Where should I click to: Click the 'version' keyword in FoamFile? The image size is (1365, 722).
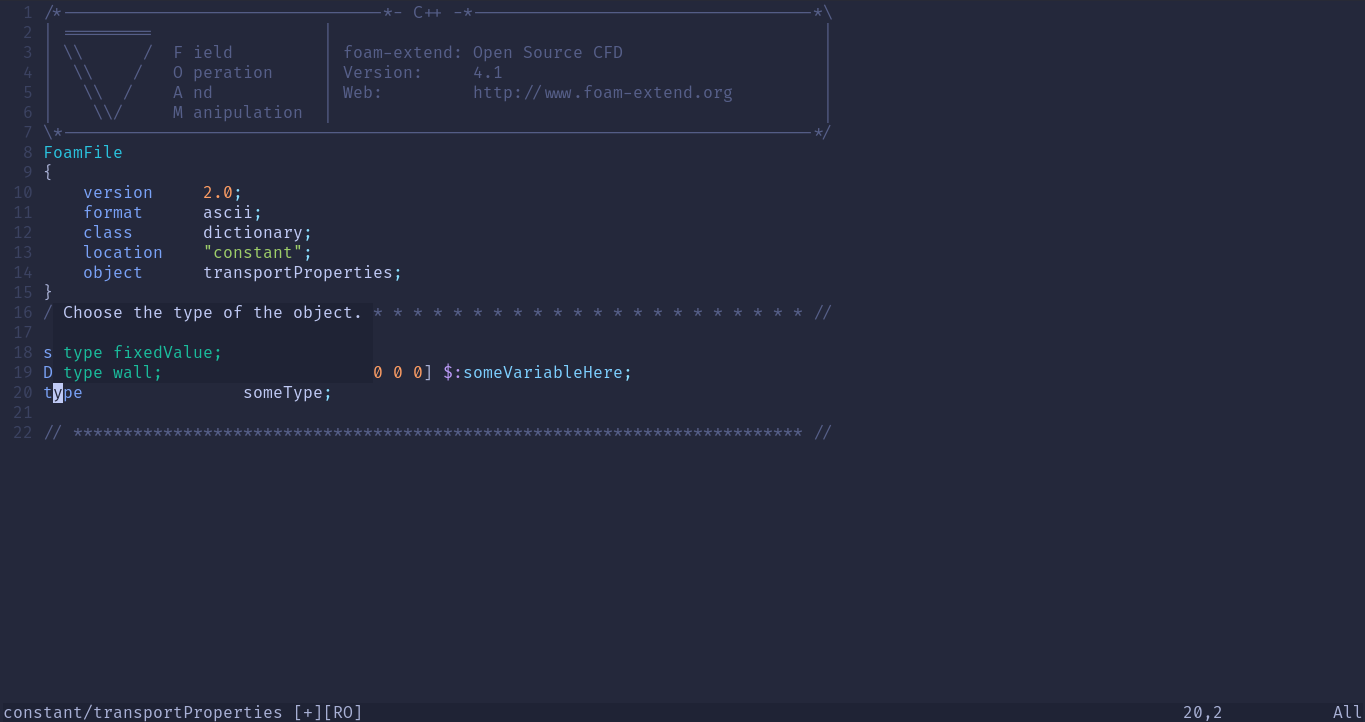click(118, 192)
